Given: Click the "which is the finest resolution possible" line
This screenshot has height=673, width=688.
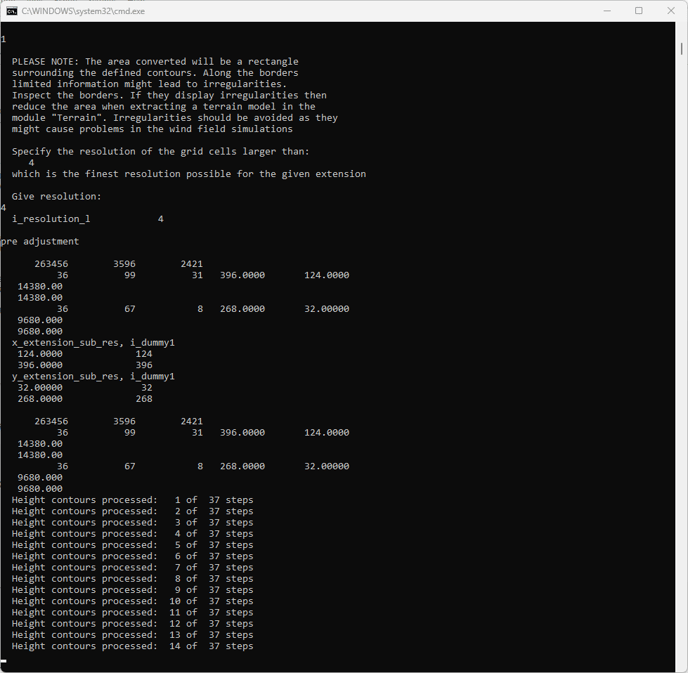Looking at the screenshot, I should tap(188, 174).
